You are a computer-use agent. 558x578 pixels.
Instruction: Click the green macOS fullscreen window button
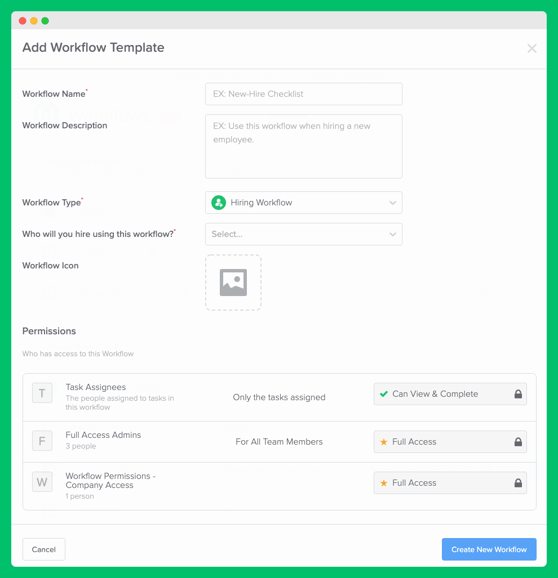click(x=45, y=21)
